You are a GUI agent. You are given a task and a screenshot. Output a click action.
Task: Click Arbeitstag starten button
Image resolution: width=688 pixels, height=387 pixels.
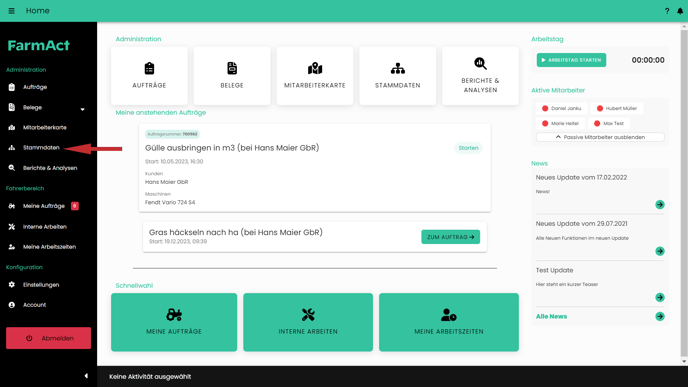point(571,60)
